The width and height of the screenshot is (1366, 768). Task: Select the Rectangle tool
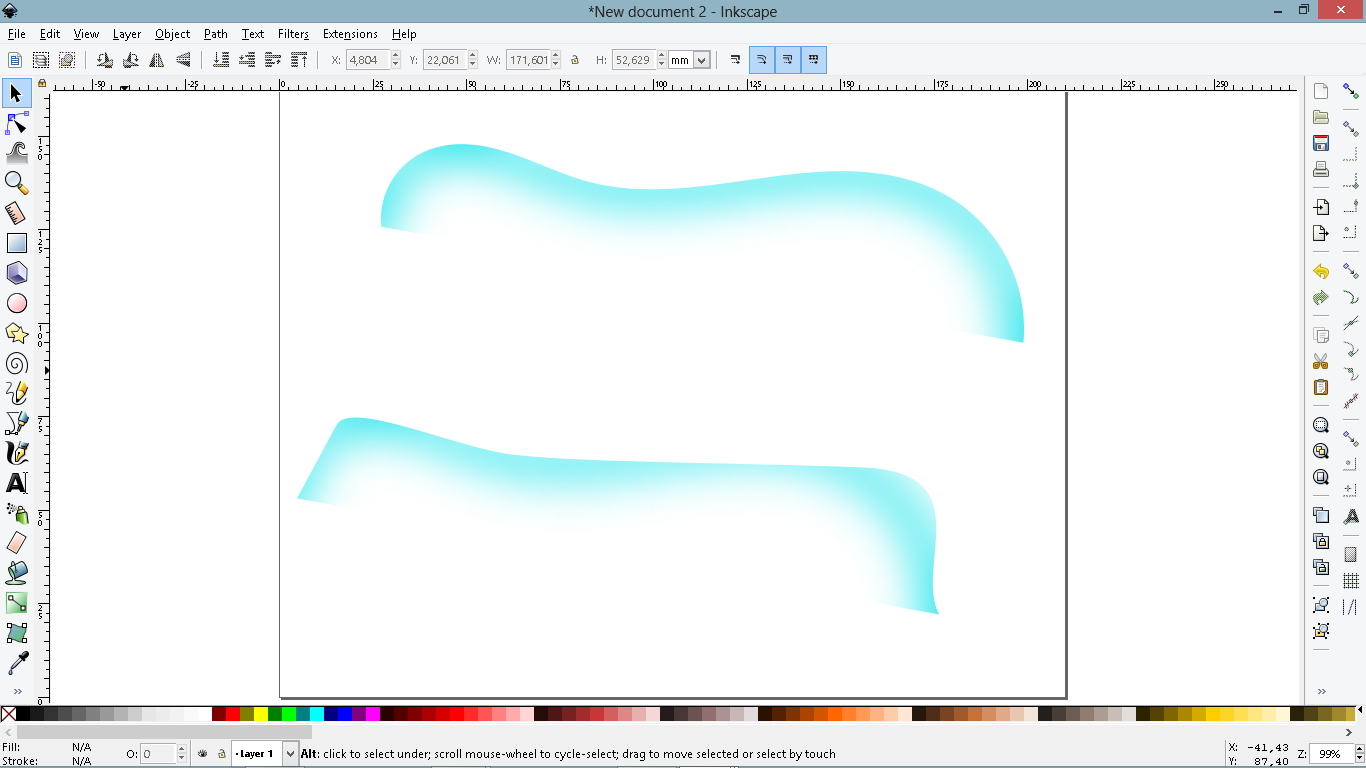click(16, 243)
